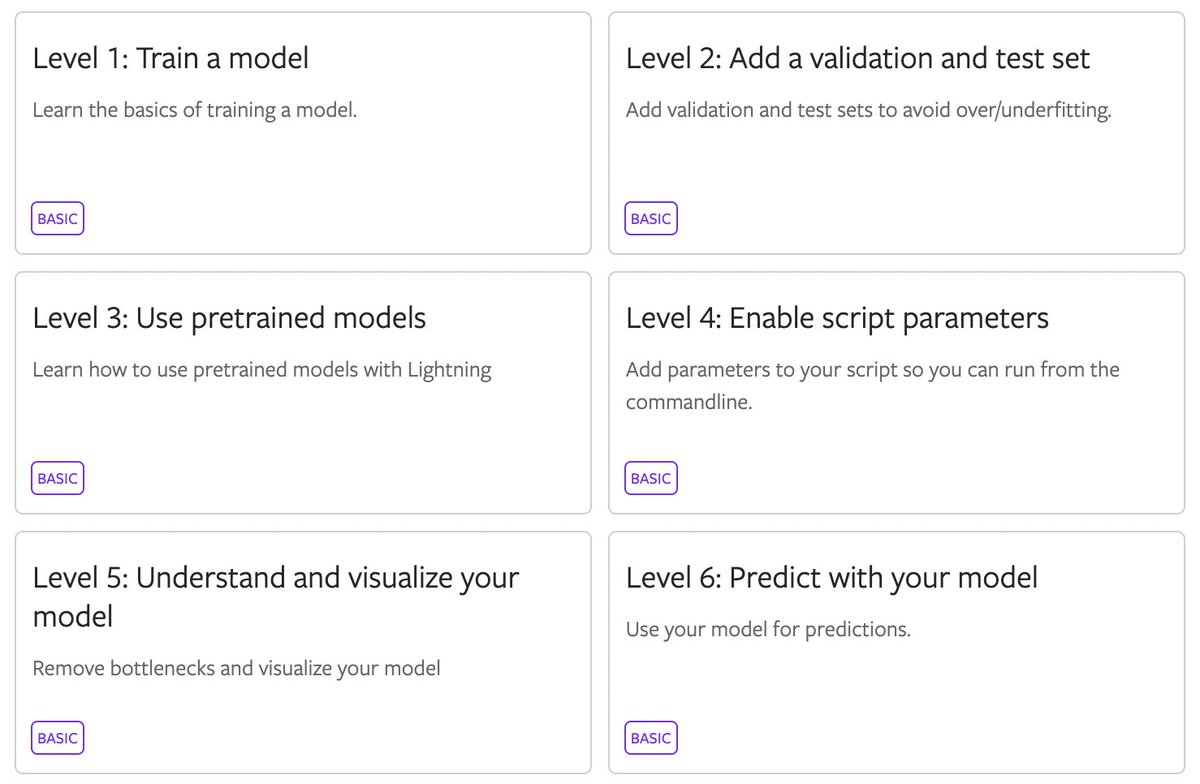Select "Learn how to use pretrained models with Lightning"
This screenshot has width=1200, height=784.
(262, 370)
